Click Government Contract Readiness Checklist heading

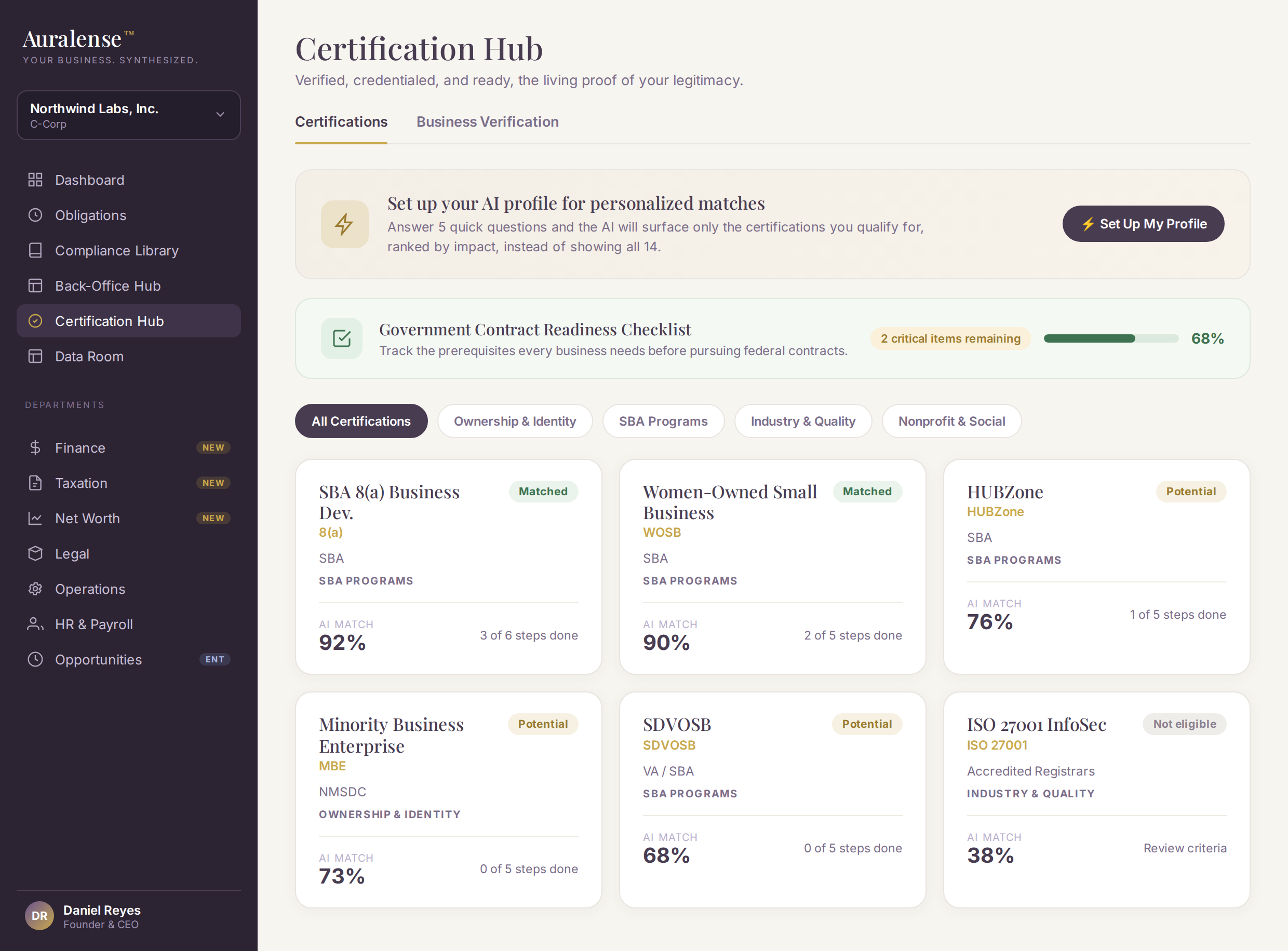click(x=535, y=329)
